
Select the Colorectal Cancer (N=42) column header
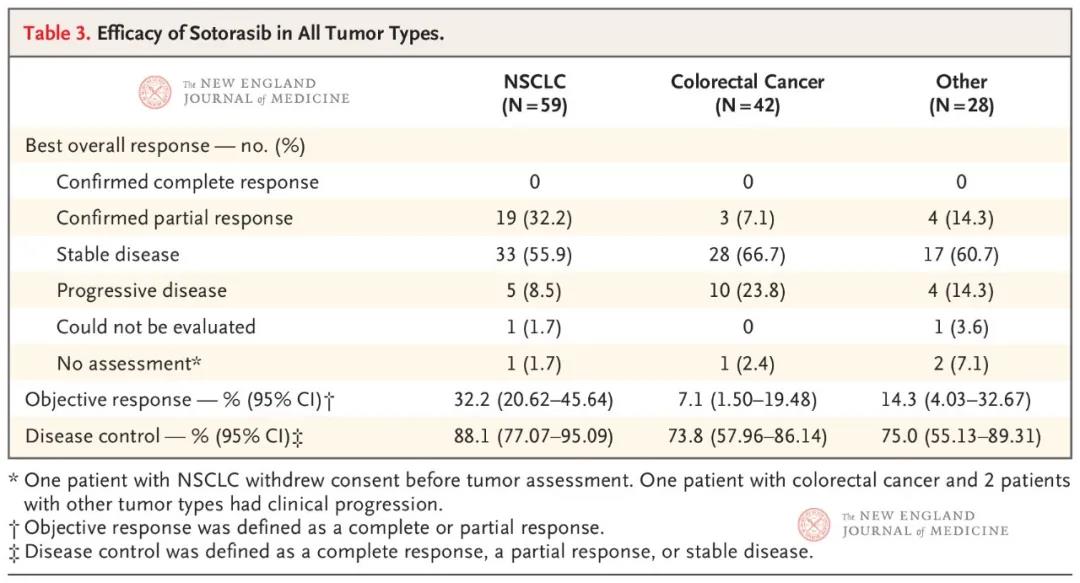(747, 94)
